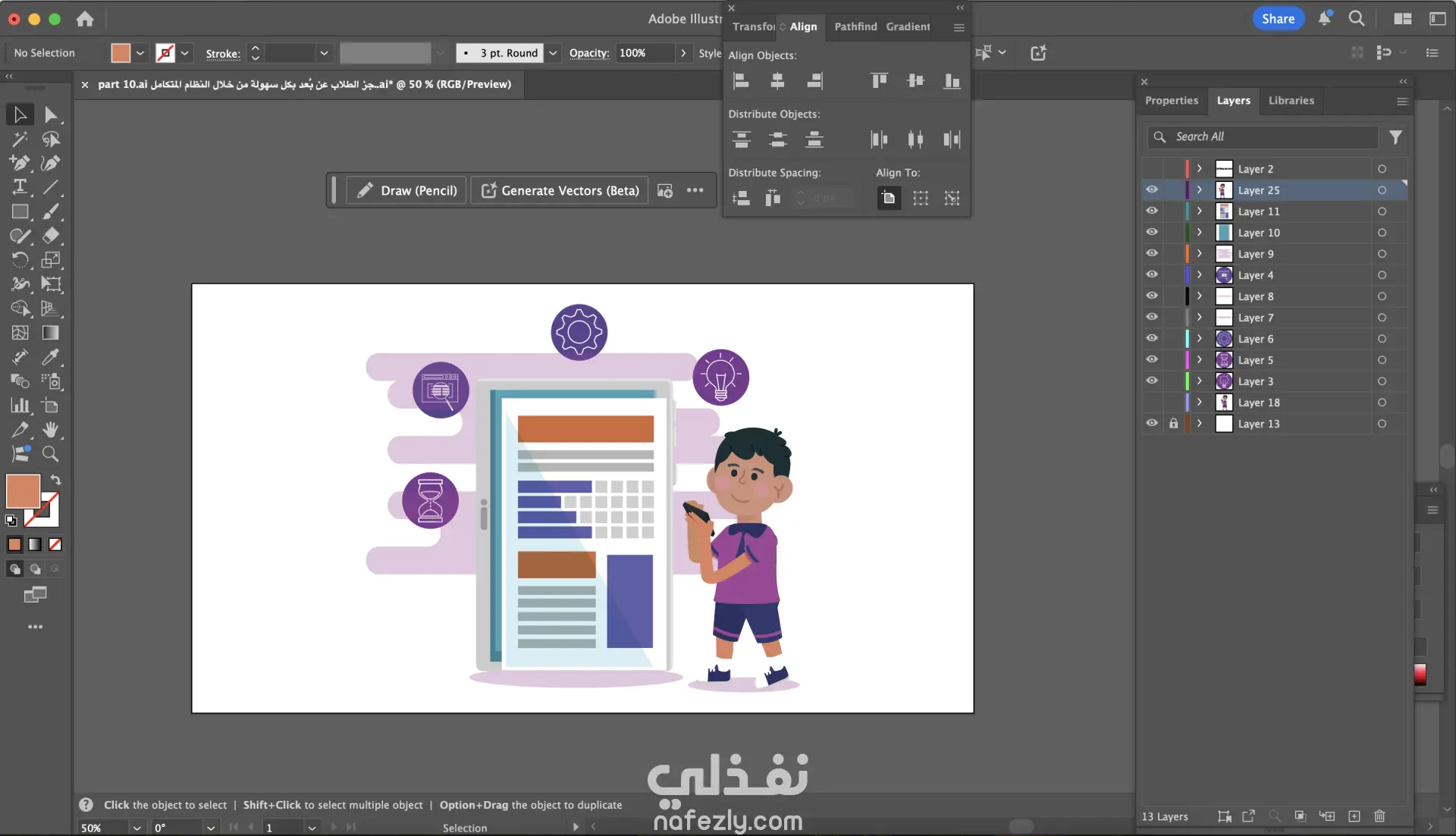The image size is (1456, 836).
Task: Click Vertical Align Top icon
Action: 879,81
